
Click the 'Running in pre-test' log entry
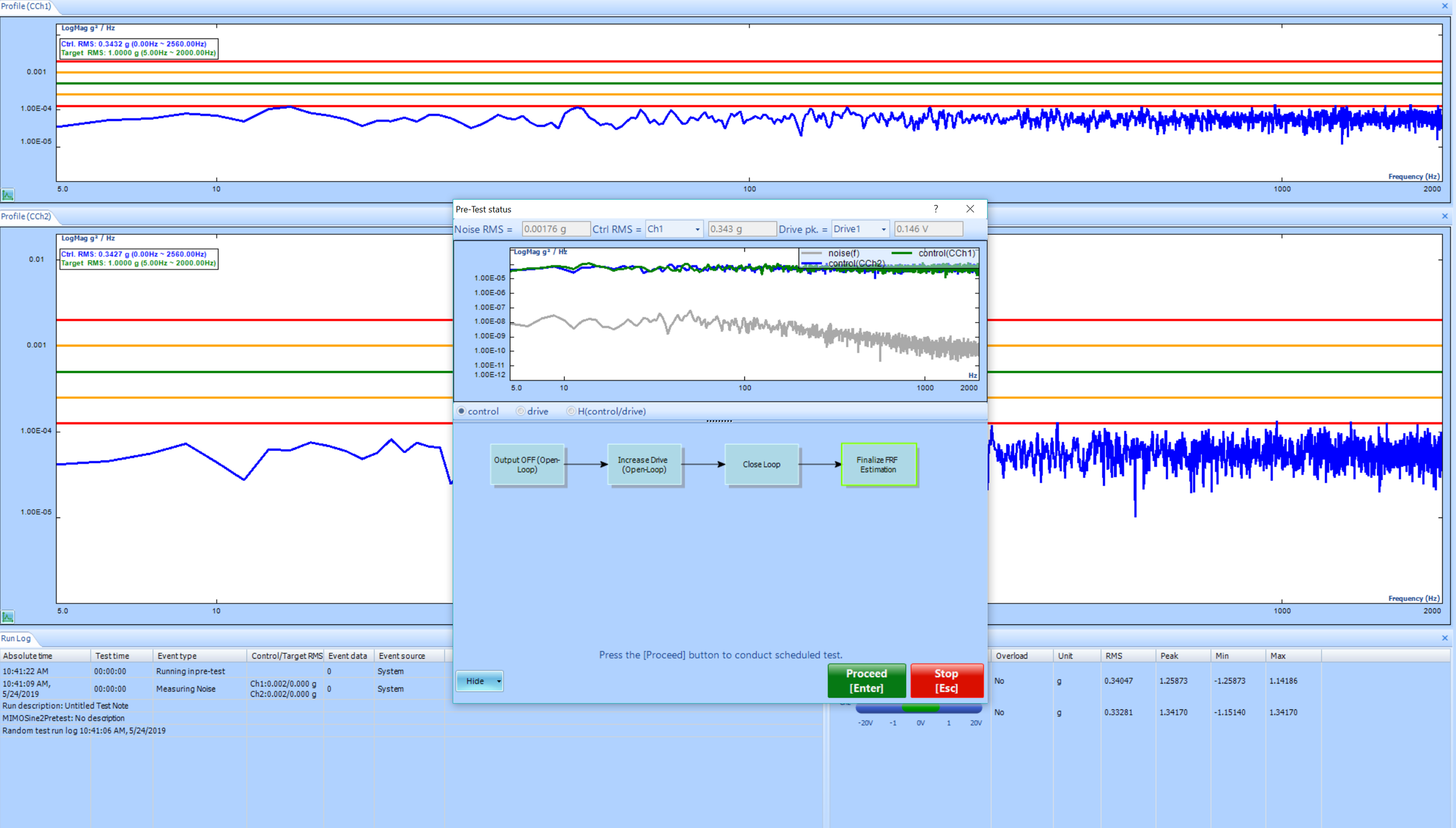190,671
